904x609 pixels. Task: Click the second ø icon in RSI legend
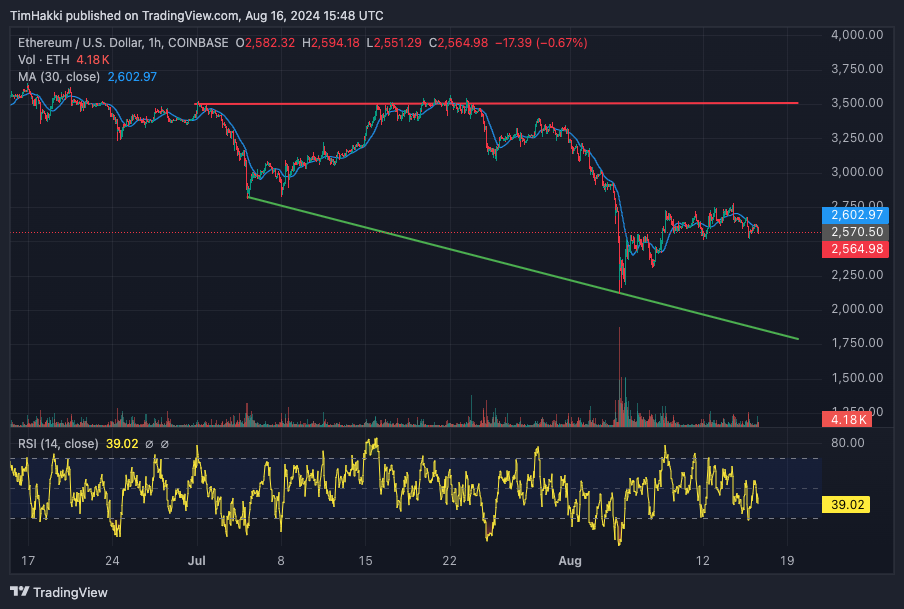[x=165, y=443]
